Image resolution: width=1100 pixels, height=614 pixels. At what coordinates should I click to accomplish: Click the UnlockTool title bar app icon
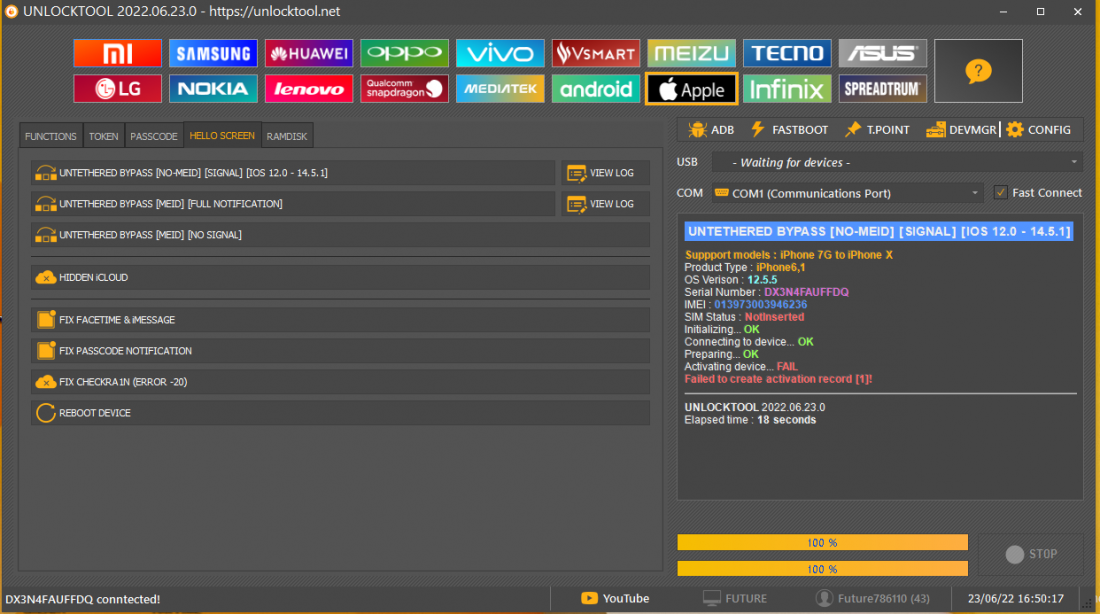[11, 11]
